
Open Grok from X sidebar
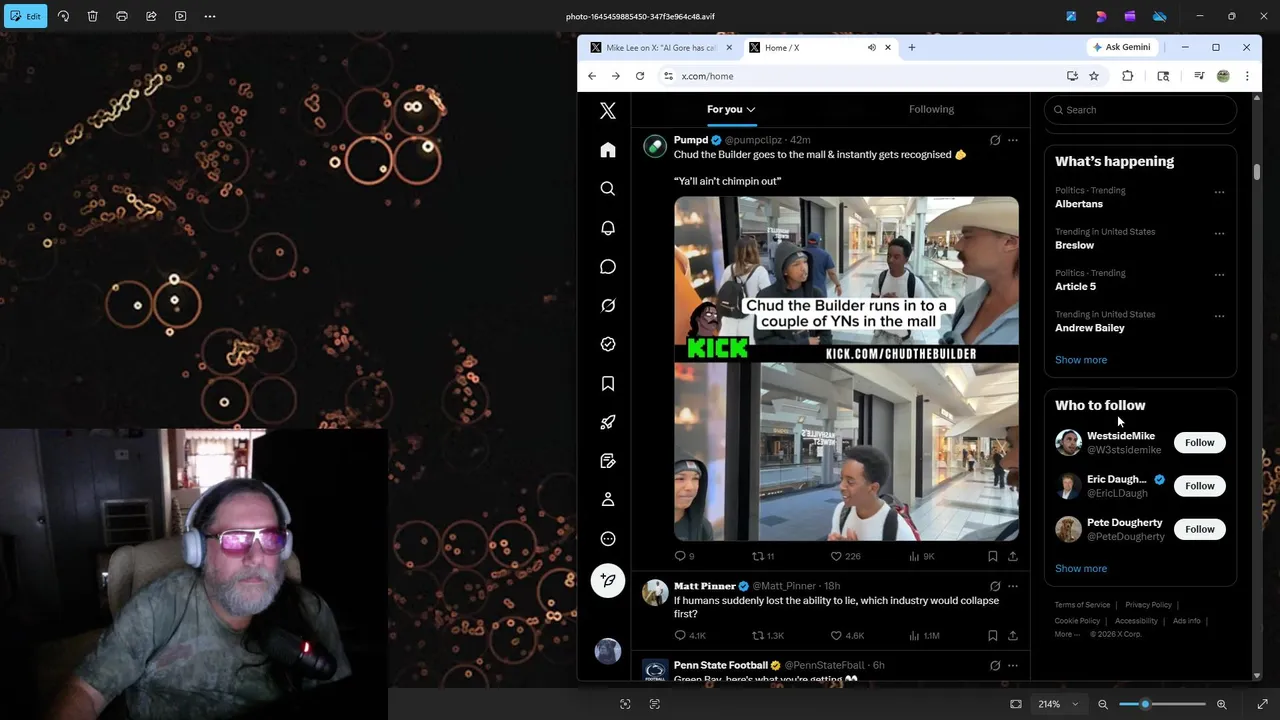pyautogui.click(x=608, y=306)
